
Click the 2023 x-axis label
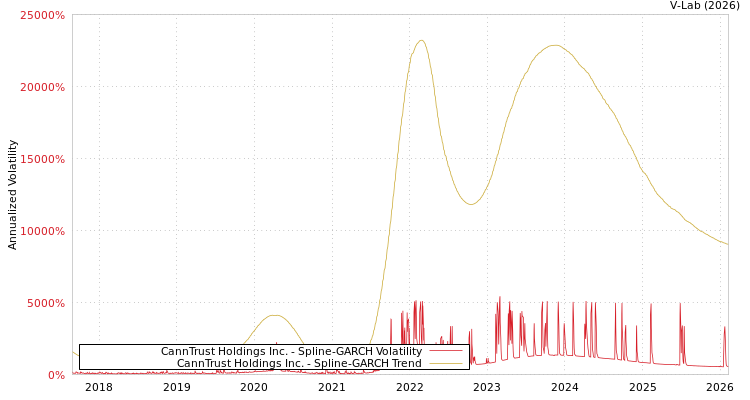[x=487, y=387]
